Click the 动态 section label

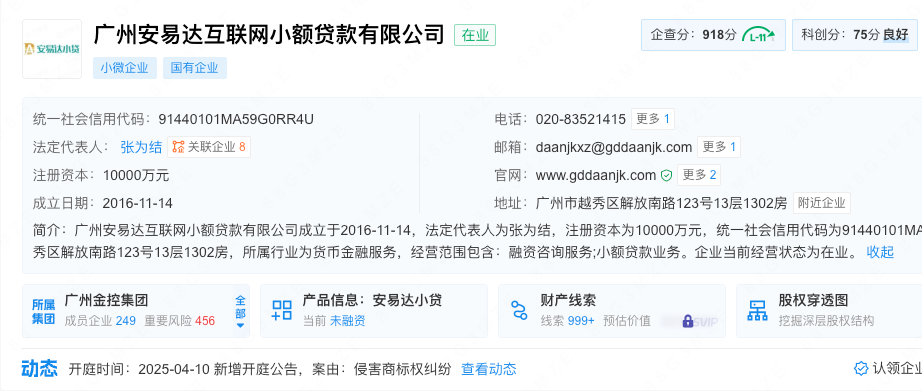40,369
